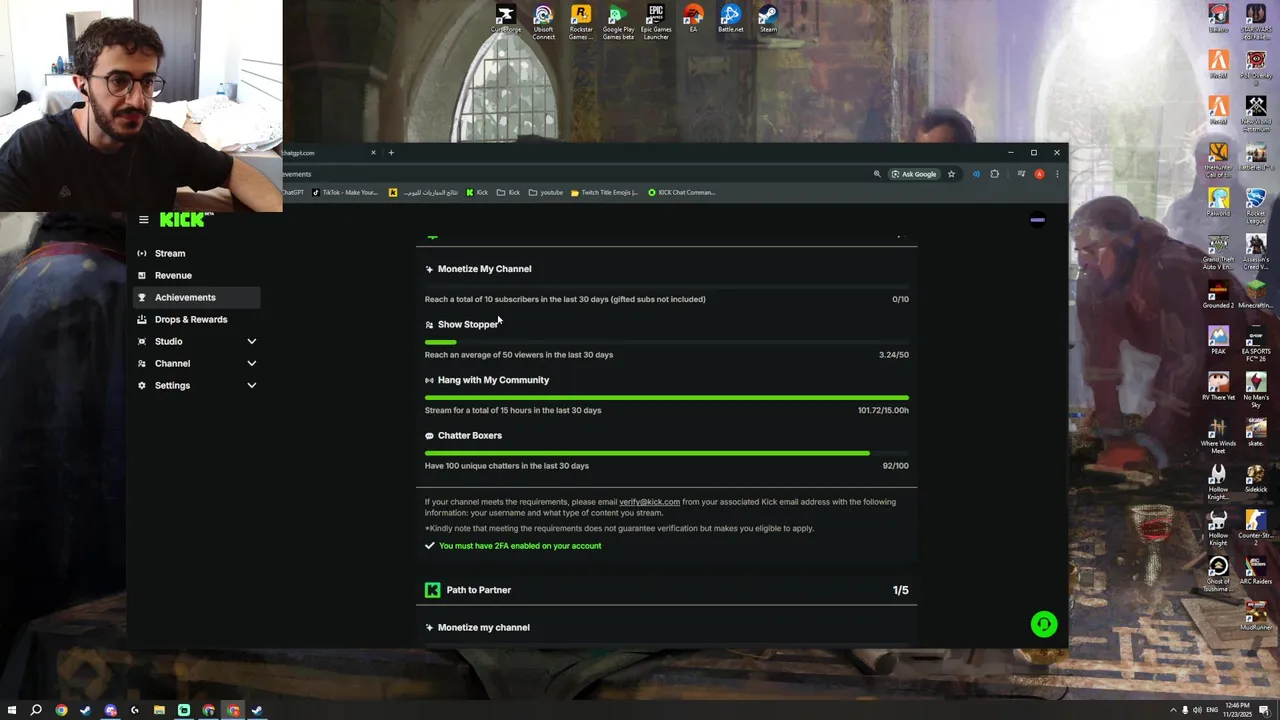Viewport: 1280px width, 720px height.
Task: Open taskbar search
Action: pyautogui.click(x=36, y=710)
